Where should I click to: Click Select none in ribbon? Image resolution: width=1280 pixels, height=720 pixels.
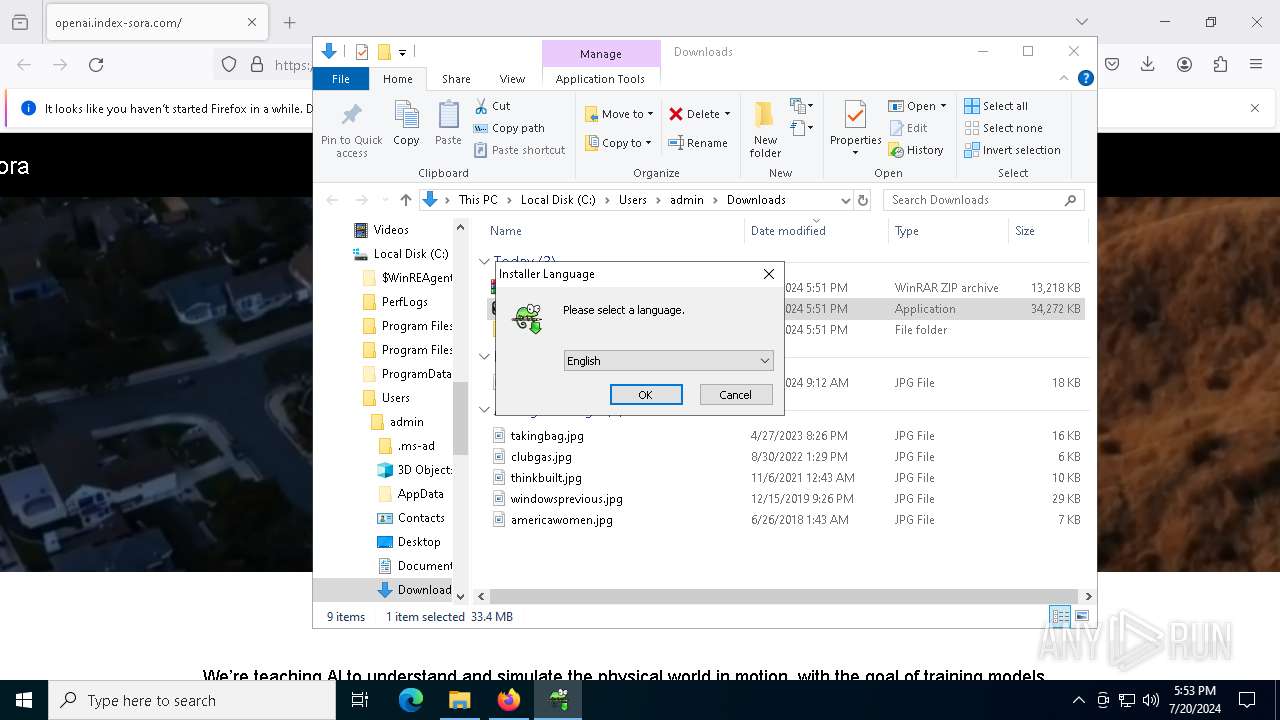point(1003,128)
